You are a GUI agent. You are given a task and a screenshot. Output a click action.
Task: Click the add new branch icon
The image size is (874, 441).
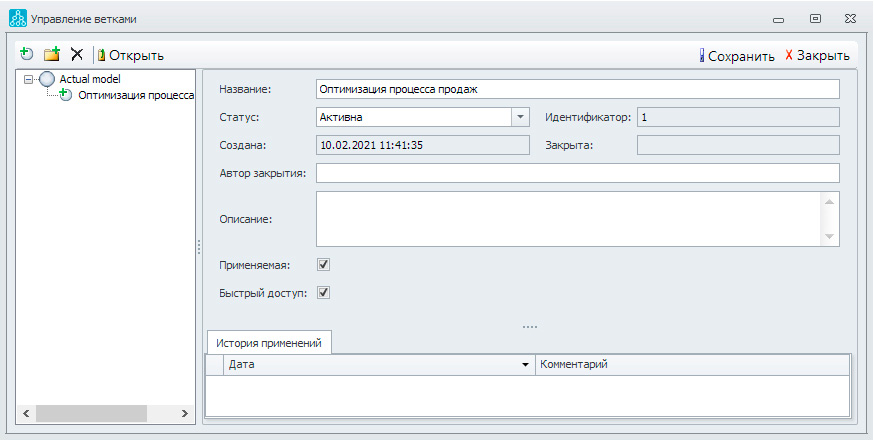[x=27, y=55]
